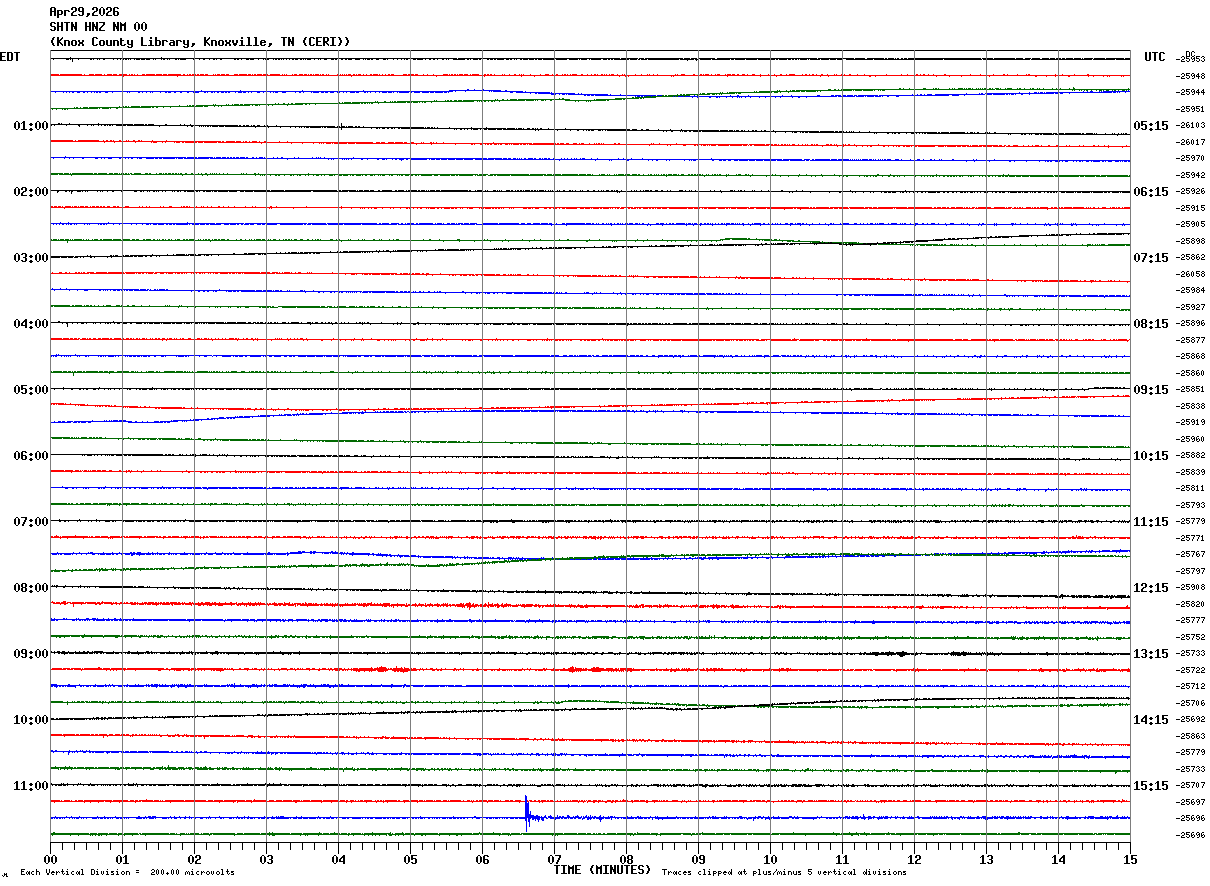The height and width of the screenshot is (886, 1210).
Task: Click the '02:00' EDT hour label
Action: coord(31,192)
